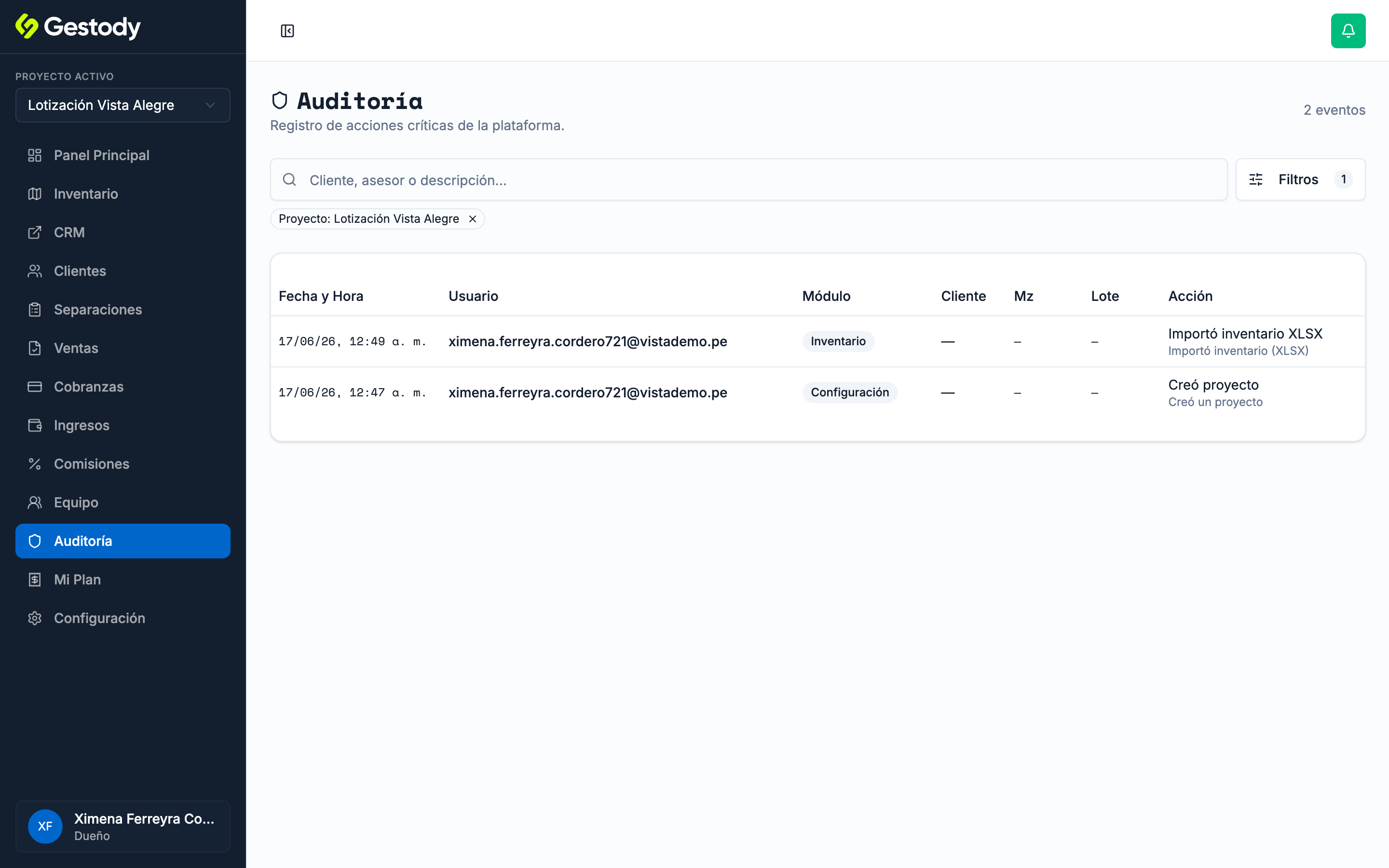Viewport: 1389px width, 868px height.
Task: Open Mi Plan
Action: (123, 579)
